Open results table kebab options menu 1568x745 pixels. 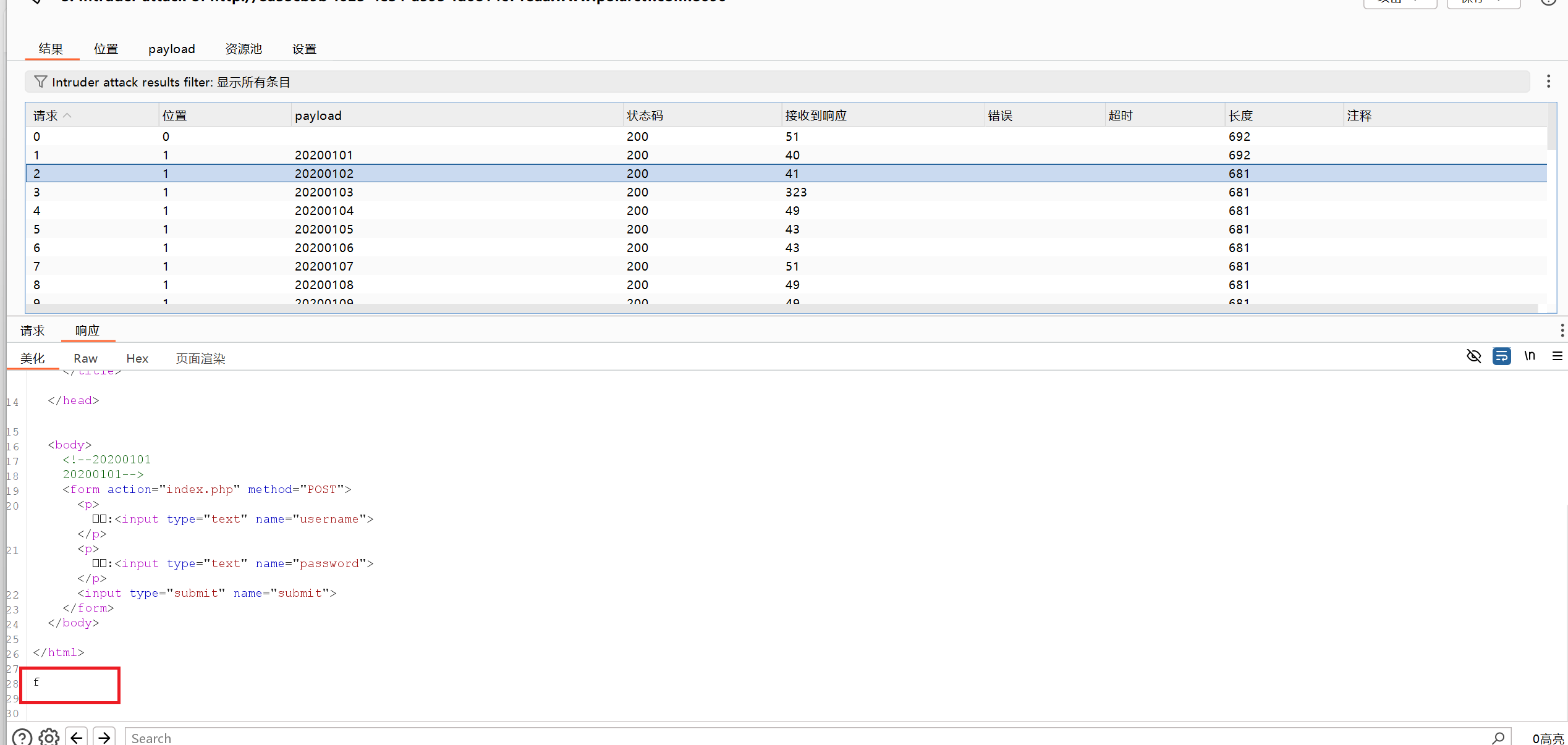click(1548, 82)
